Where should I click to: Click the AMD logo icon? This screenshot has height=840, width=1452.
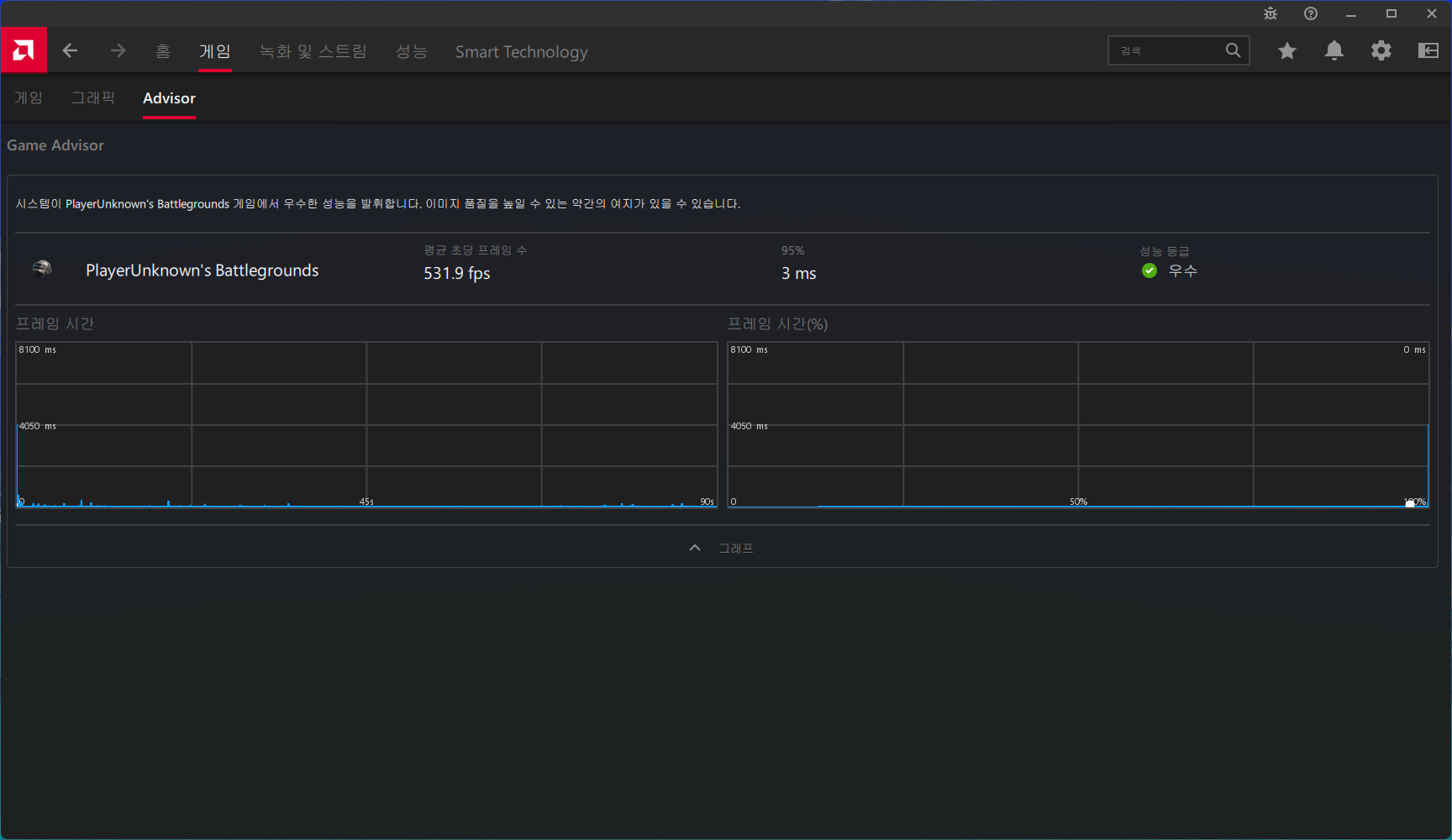[x=24, y=50]
